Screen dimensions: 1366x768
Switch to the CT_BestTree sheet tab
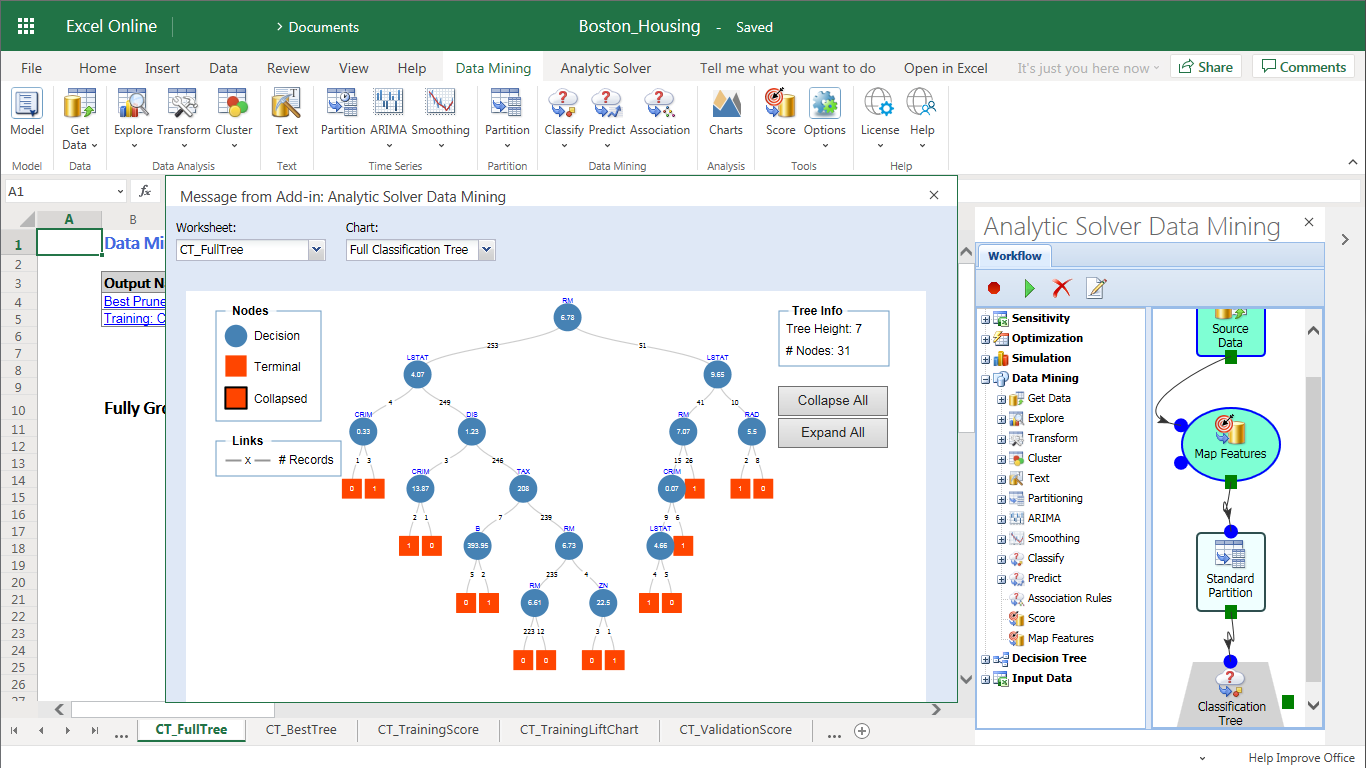click(x=301, y=730)
